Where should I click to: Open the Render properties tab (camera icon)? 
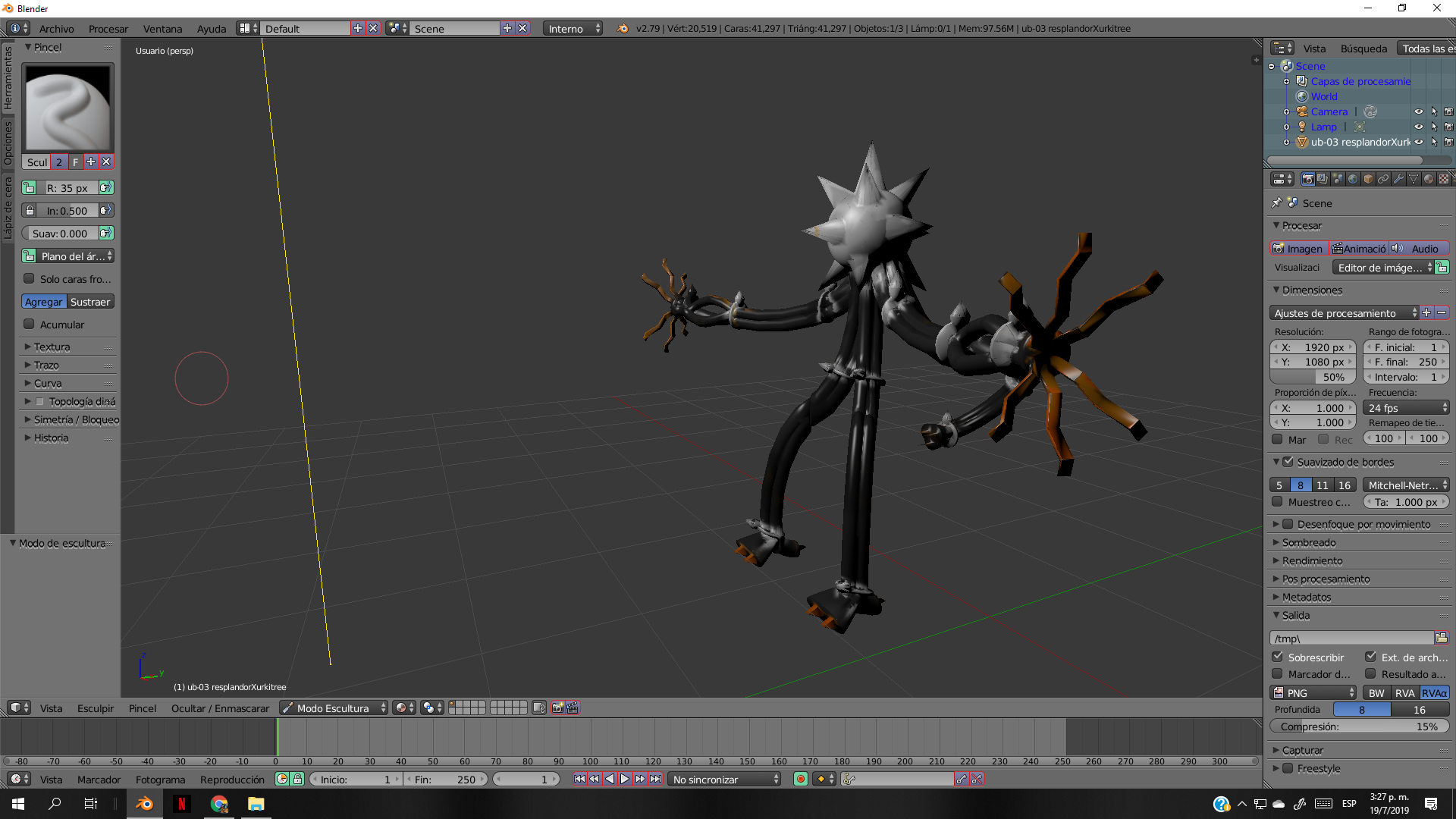(1307, 179)
